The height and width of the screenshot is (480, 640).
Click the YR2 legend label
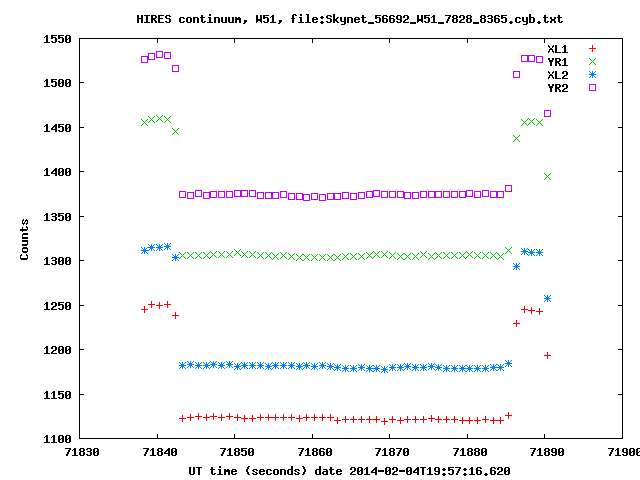558,88
